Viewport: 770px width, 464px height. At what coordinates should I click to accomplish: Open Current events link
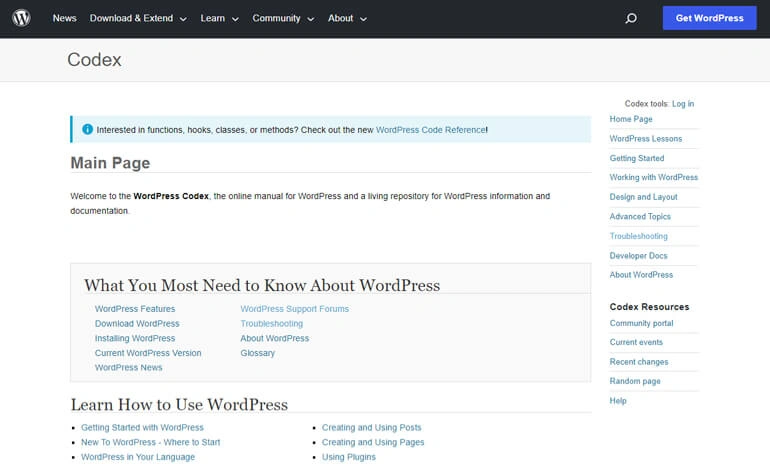coord(636,342)
